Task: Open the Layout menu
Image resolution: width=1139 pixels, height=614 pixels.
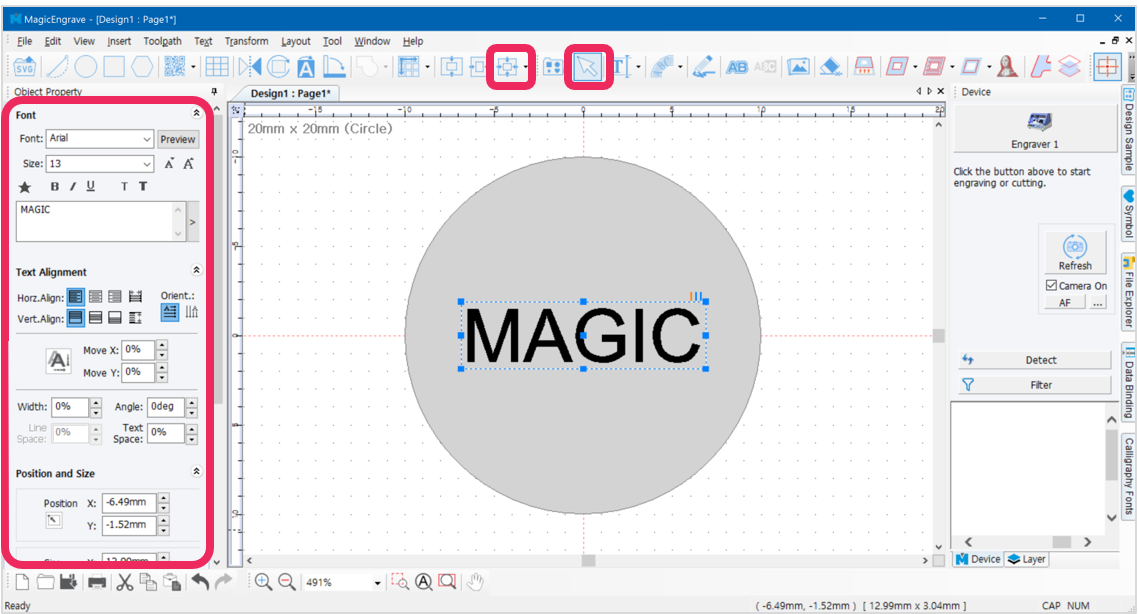Action: pyautogui.click(x=296, y=41)
